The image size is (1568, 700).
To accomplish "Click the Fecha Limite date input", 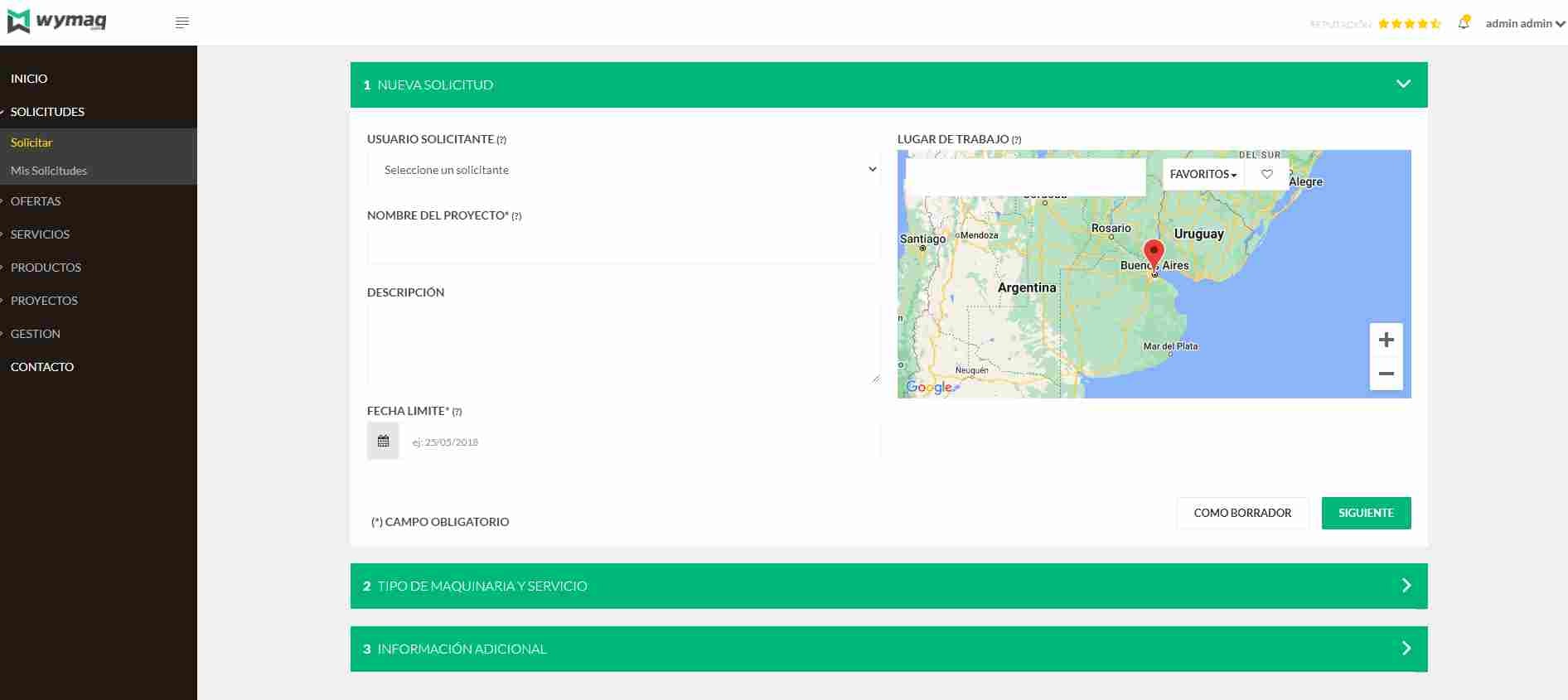I will click(639, 442).
